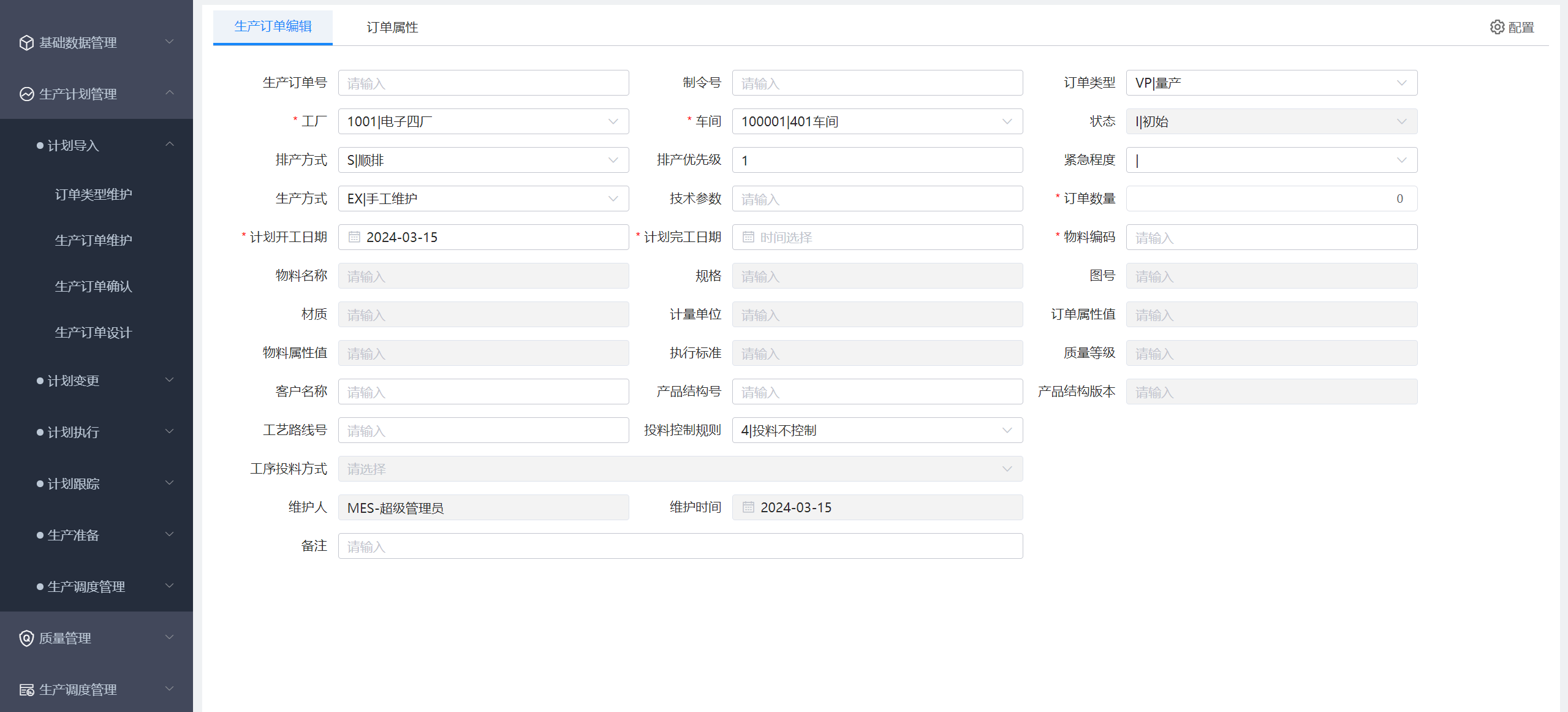1568x712 pixels.
Task: Expand the 计划执行 submenu
Action: 96,432
